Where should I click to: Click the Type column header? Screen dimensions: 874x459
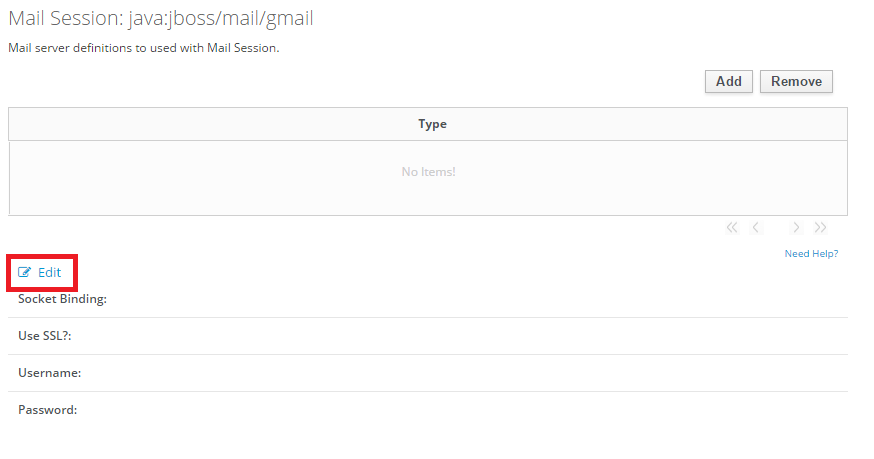pyautogui.click(x=432, y=124)
